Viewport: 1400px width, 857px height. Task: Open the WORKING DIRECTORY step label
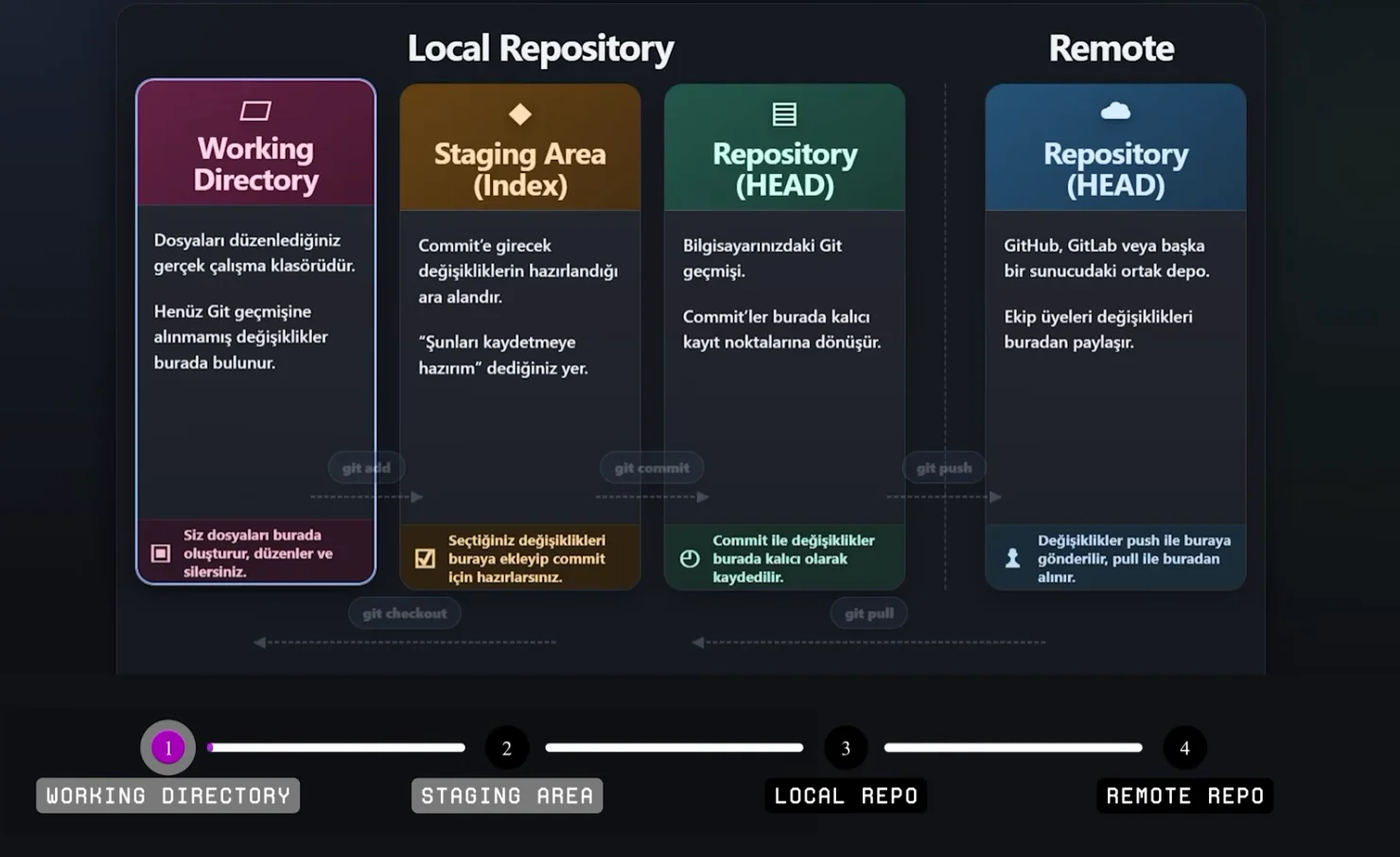click(x=168, y=796)
